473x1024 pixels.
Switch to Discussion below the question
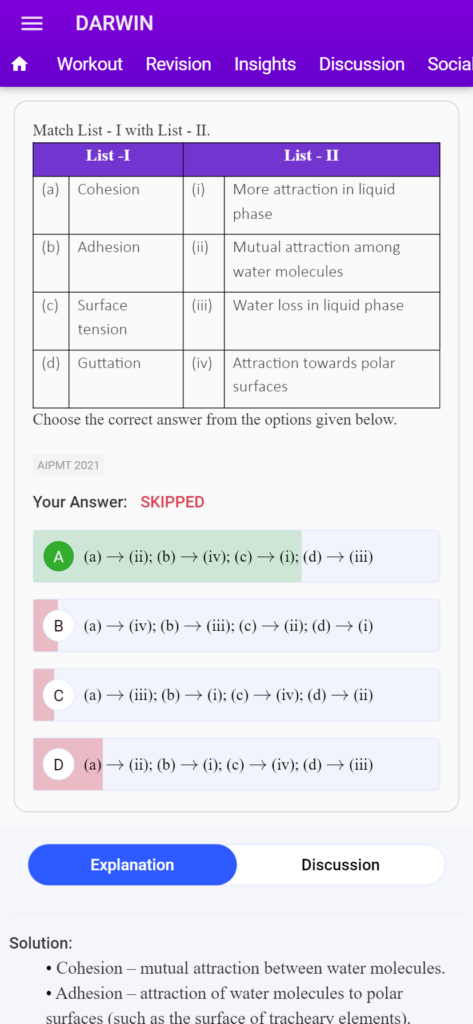click(340, 865)
